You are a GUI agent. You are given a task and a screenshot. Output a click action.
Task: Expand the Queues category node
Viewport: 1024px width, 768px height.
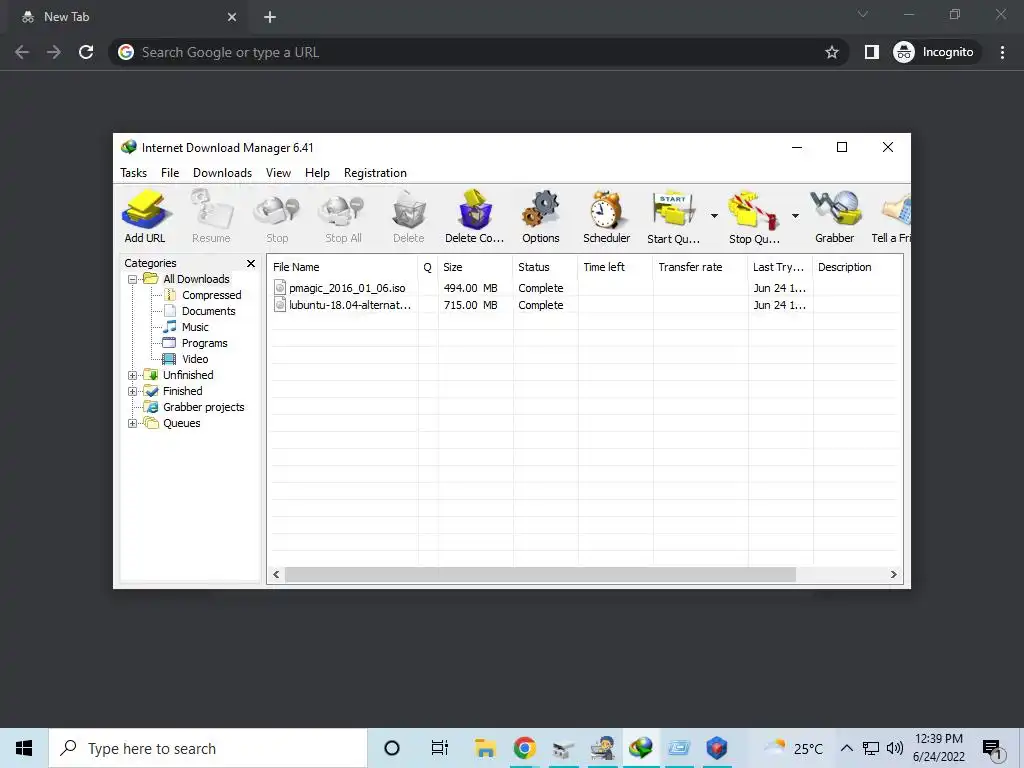coord(133,423)
